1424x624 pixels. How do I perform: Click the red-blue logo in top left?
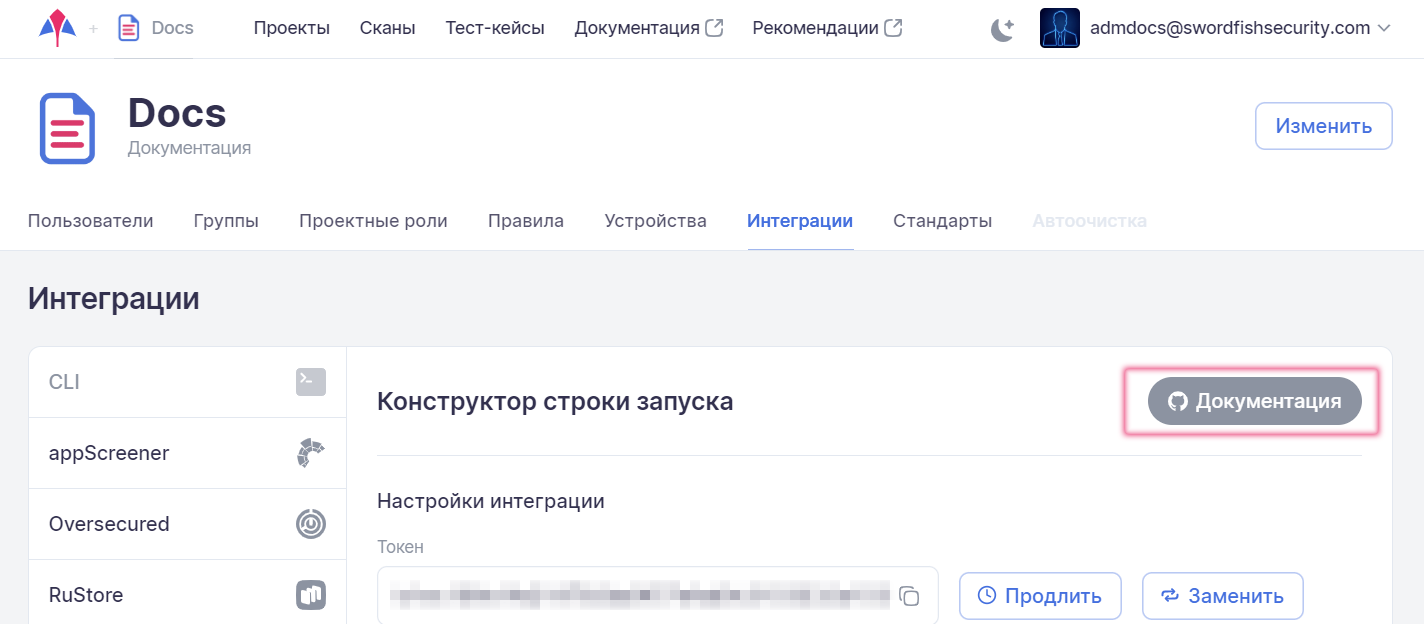pyautogui.click(x=57, y=28)
